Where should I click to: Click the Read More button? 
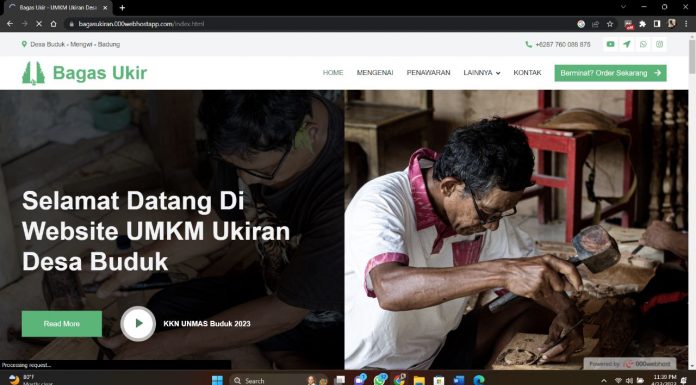tap(62, 324)
